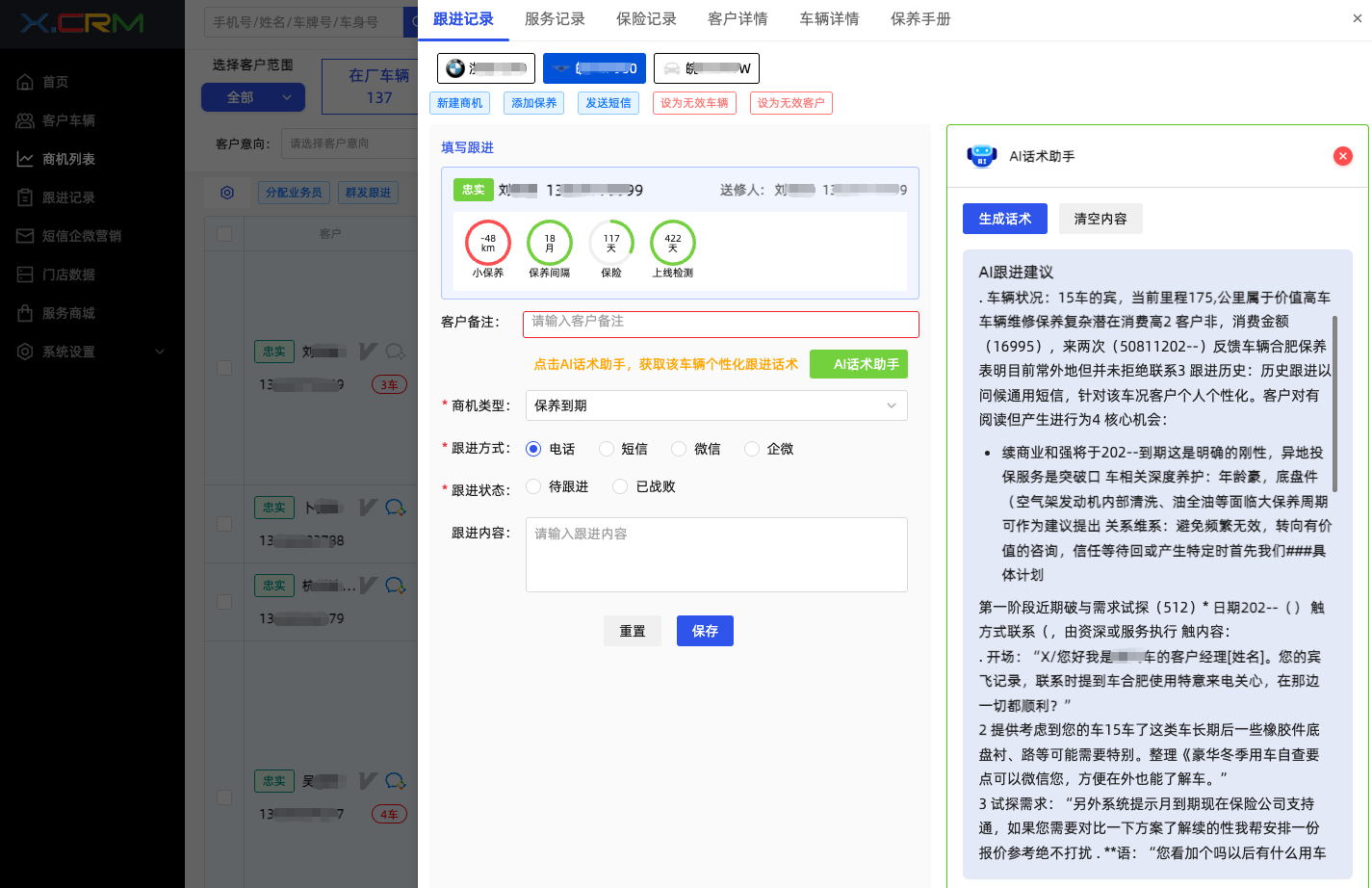Open the 全部 customer range dropdown

(253, 97)
